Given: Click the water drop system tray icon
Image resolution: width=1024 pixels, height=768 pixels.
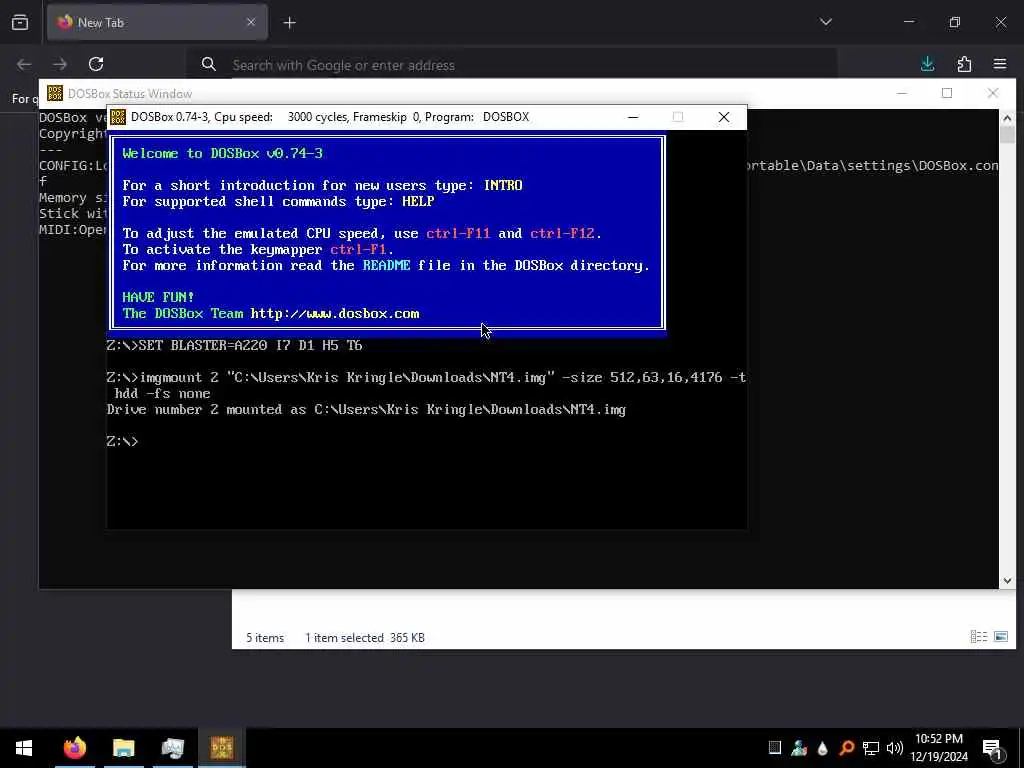Looking at the screenshot, I should tap(822, 748).
